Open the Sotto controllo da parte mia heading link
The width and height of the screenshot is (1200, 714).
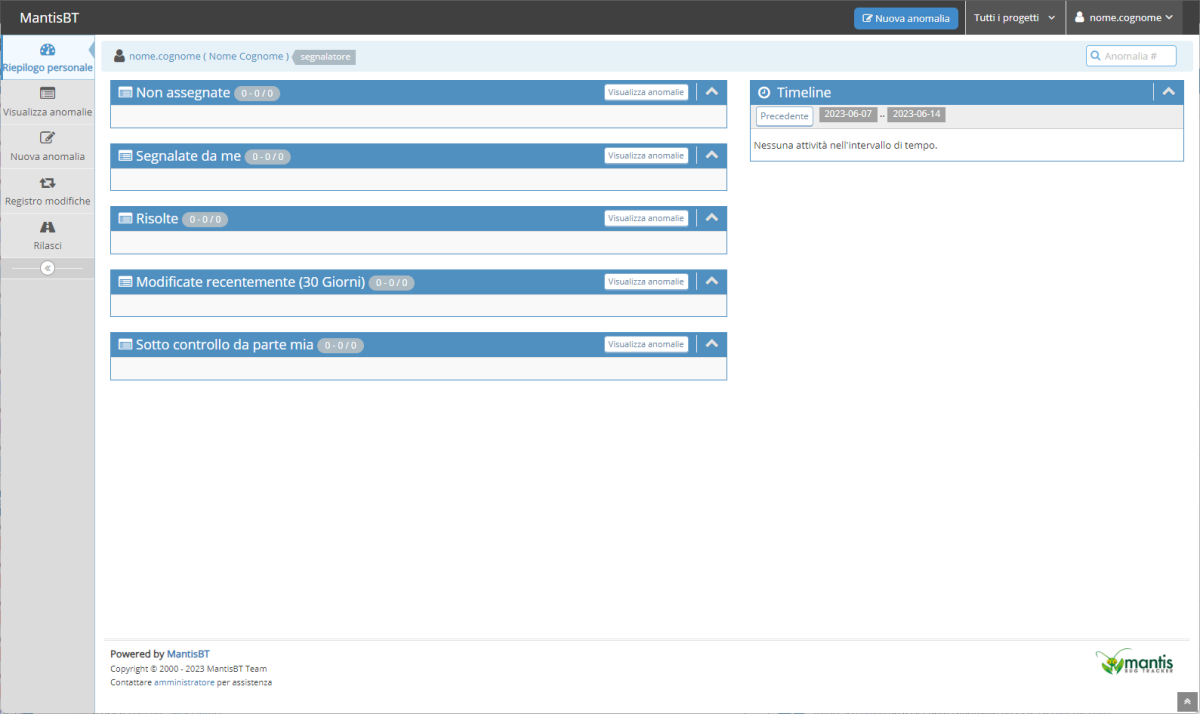(224, 345)
